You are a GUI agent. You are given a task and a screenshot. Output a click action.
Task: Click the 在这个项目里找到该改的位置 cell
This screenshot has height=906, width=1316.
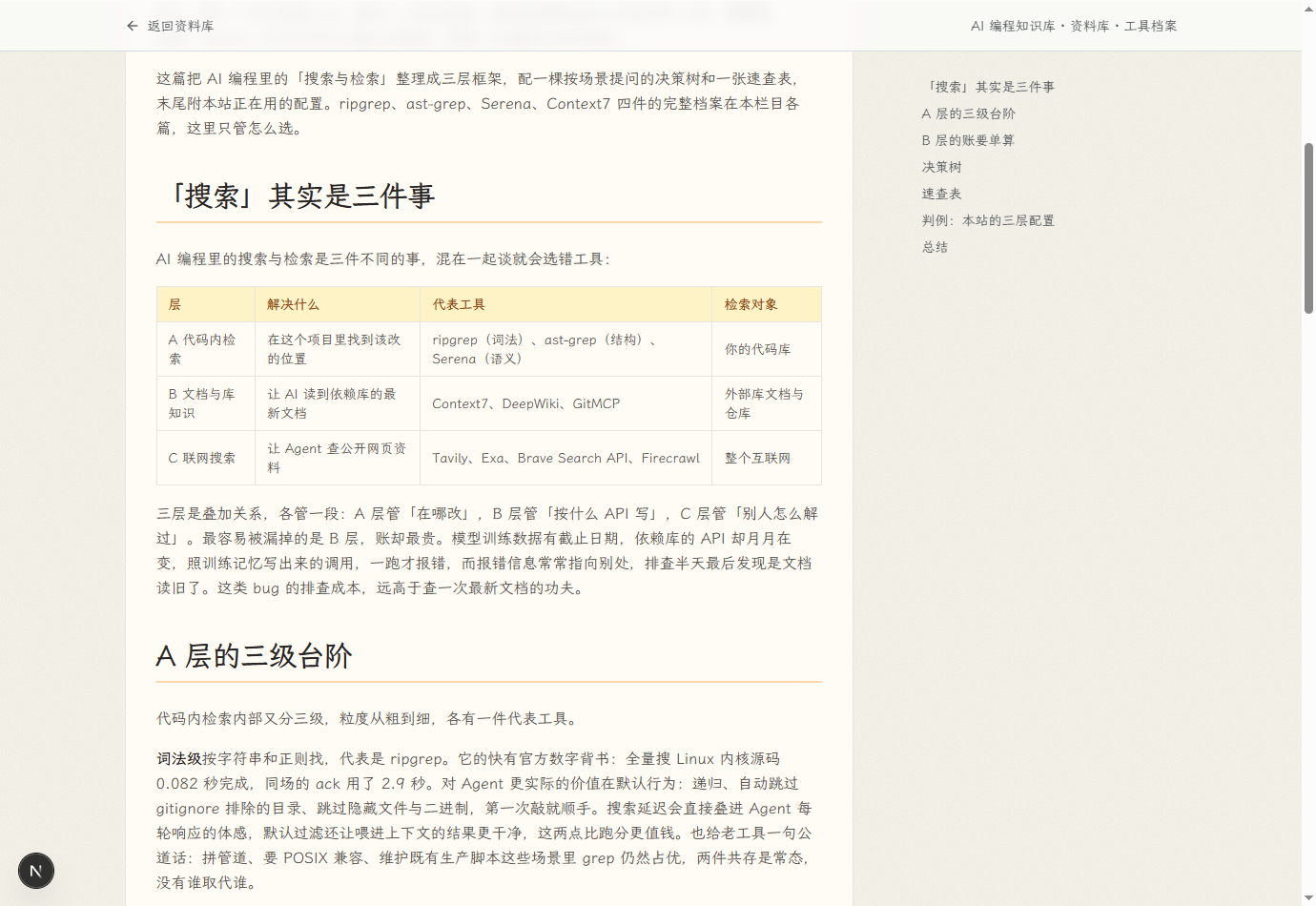point(338,349)
